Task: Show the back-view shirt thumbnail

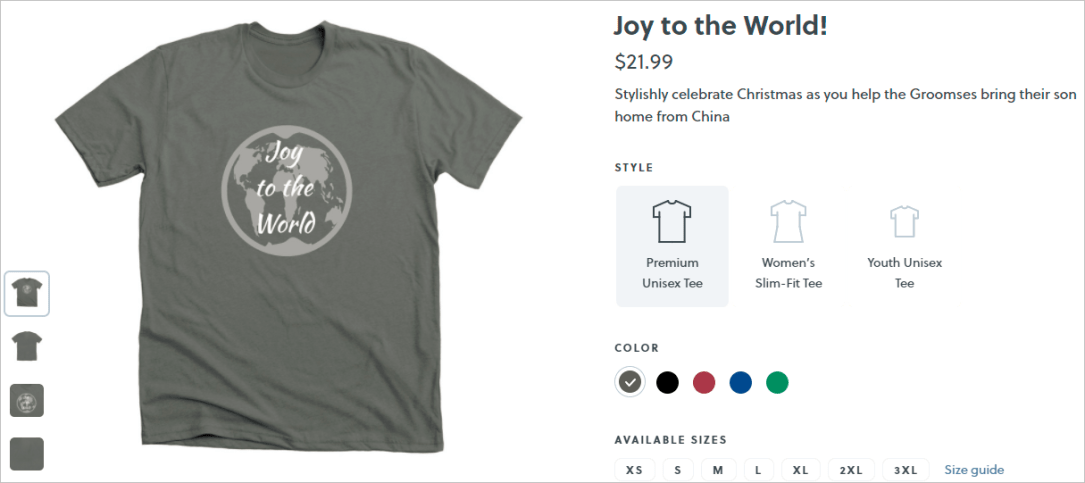Action: tap(27, 347)
